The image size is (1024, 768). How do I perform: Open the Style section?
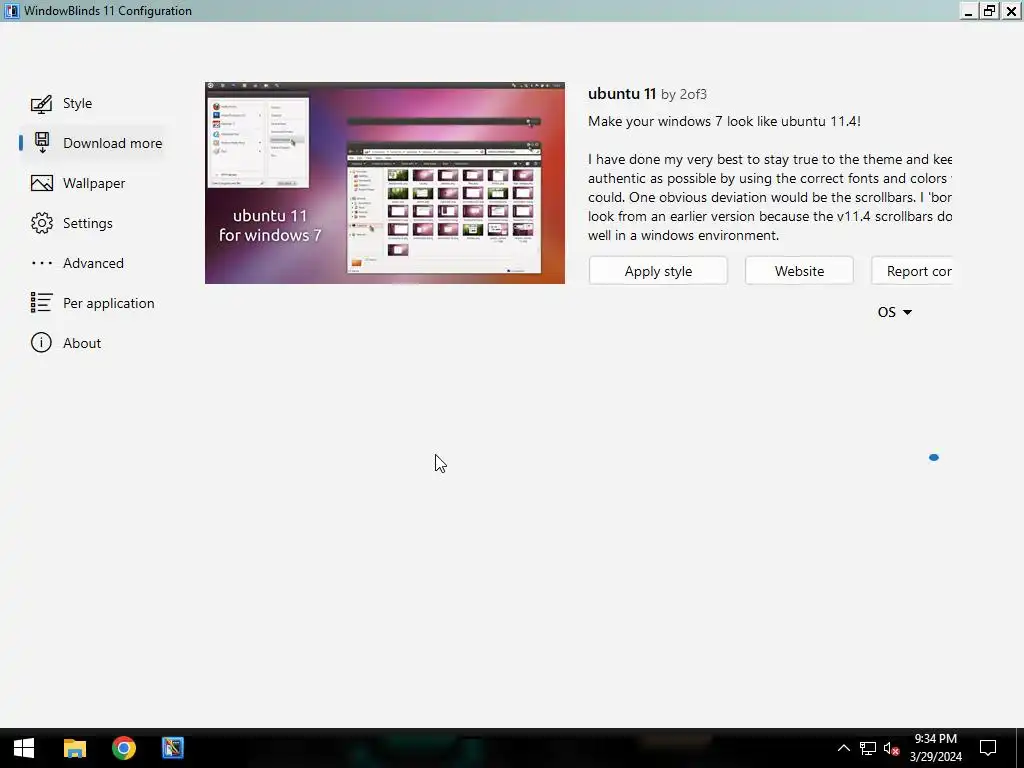coord(77,103)
